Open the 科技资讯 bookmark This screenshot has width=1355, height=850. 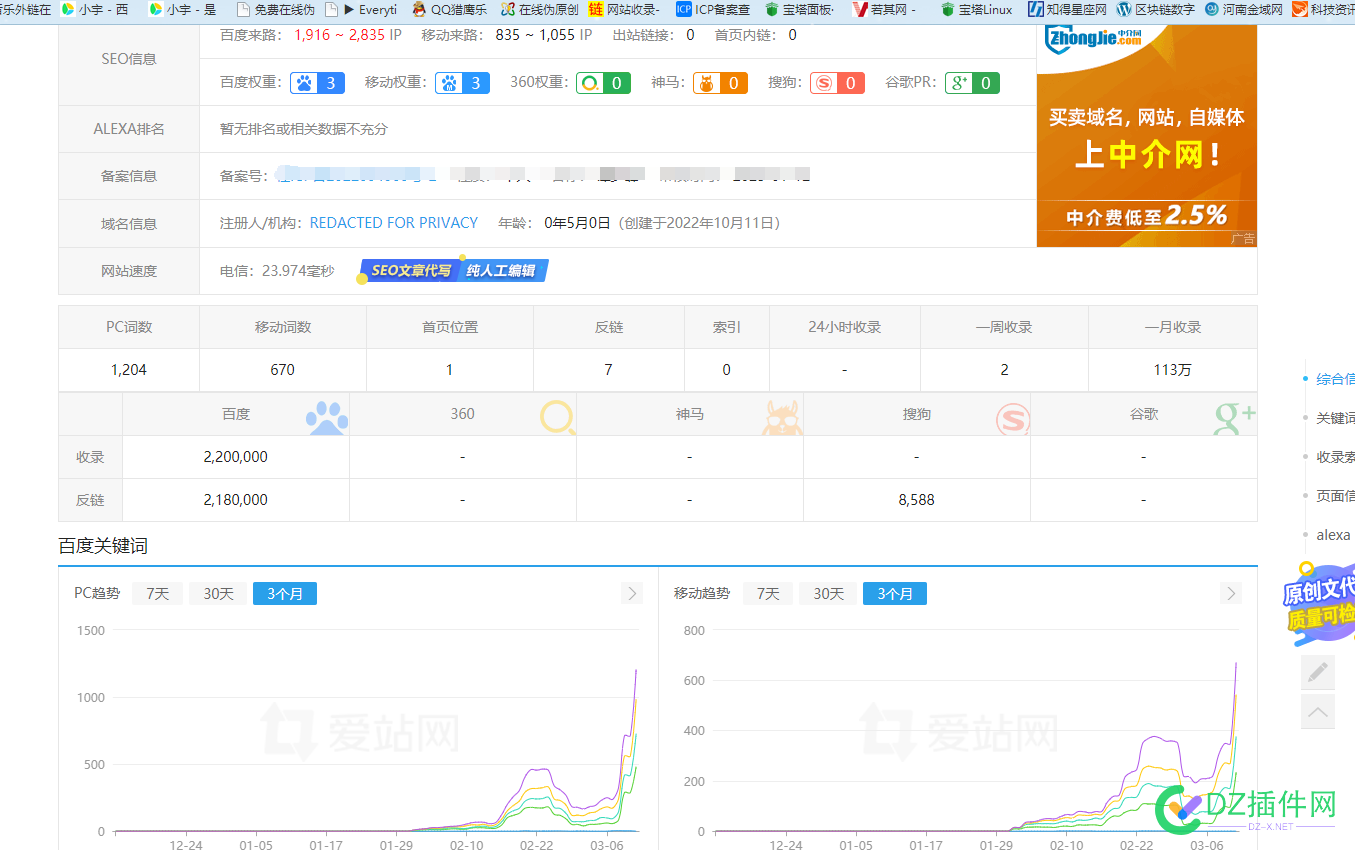tap(1323, 9)
